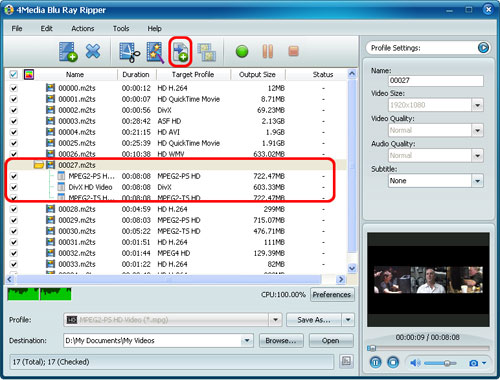
Task: Click the Merge files toolbar icon
Action: 207,52
